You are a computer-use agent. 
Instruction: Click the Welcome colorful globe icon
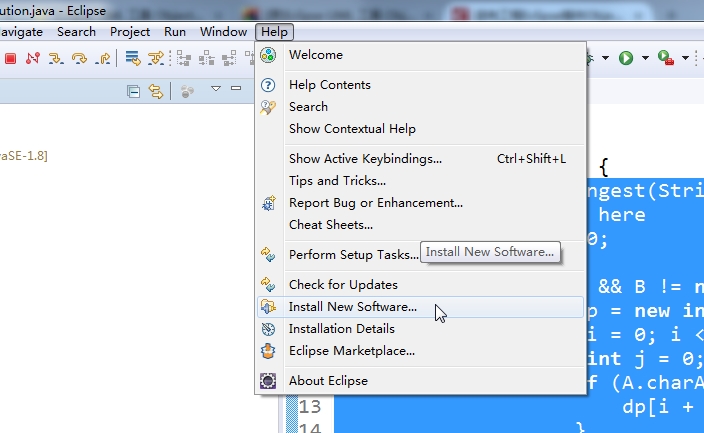coord(268,55)
